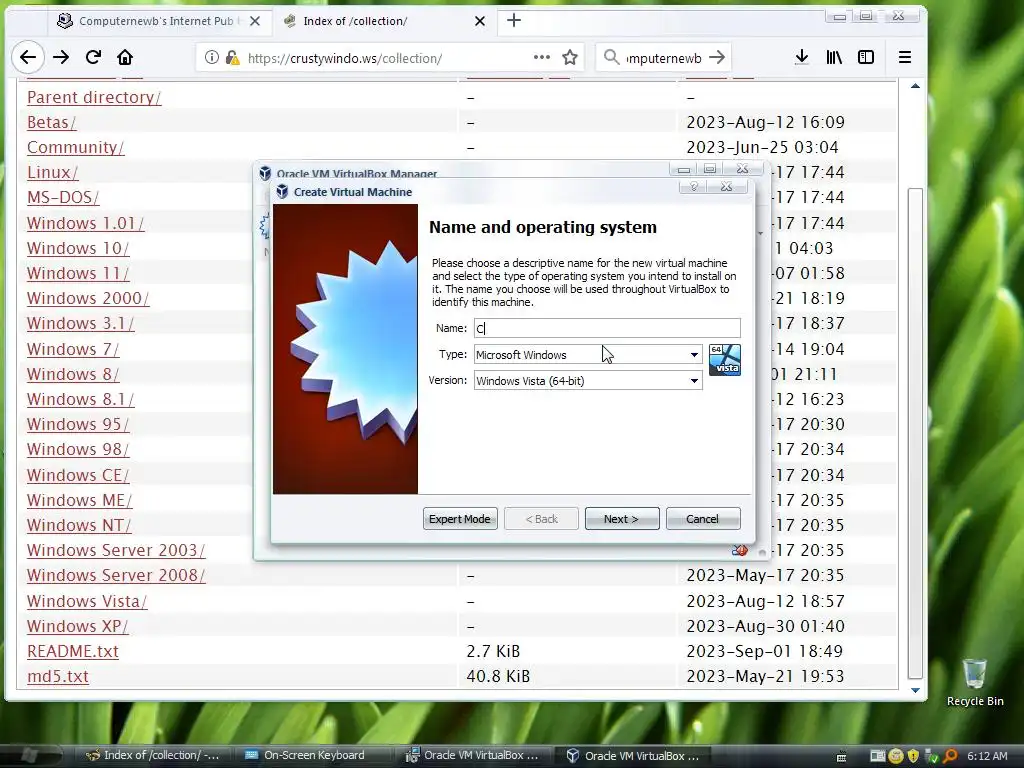The height and width of the screenshot is (768, 1024).
Task: Click the scrollbar up arrow
Action: (x=916, y=86)
